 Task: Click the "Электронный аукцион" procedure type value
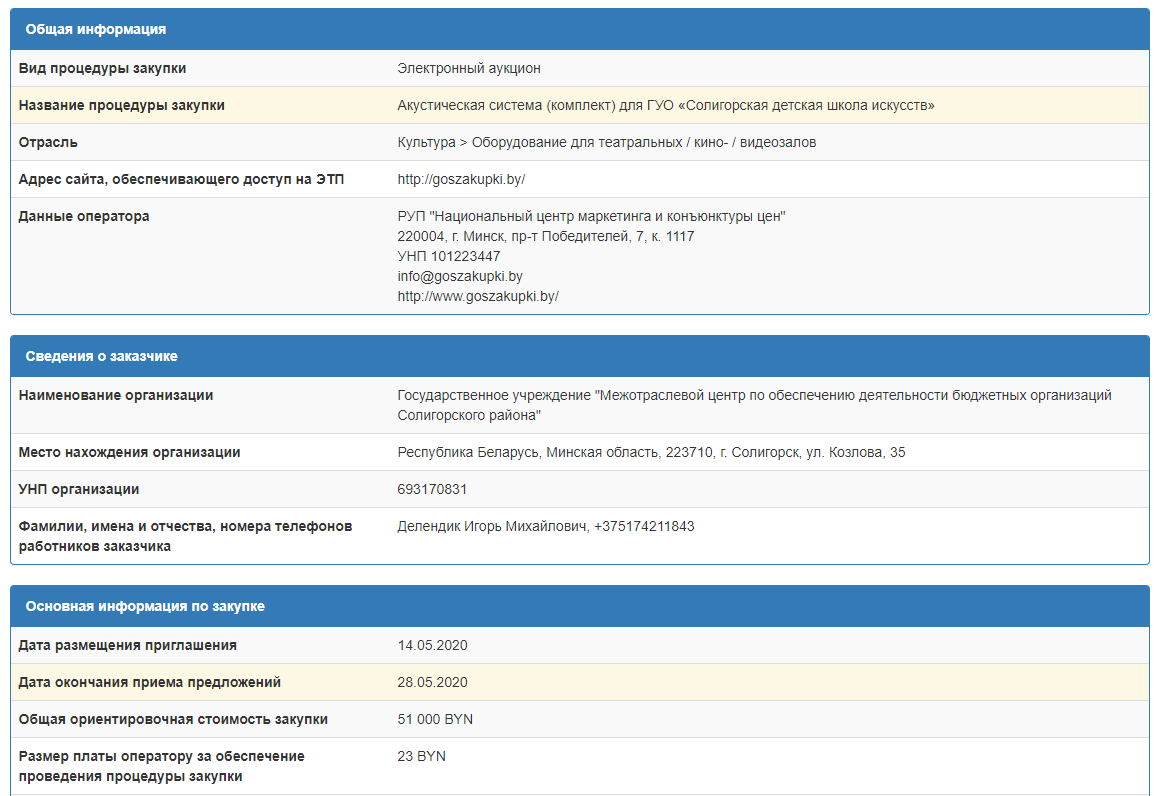point(469,68)
